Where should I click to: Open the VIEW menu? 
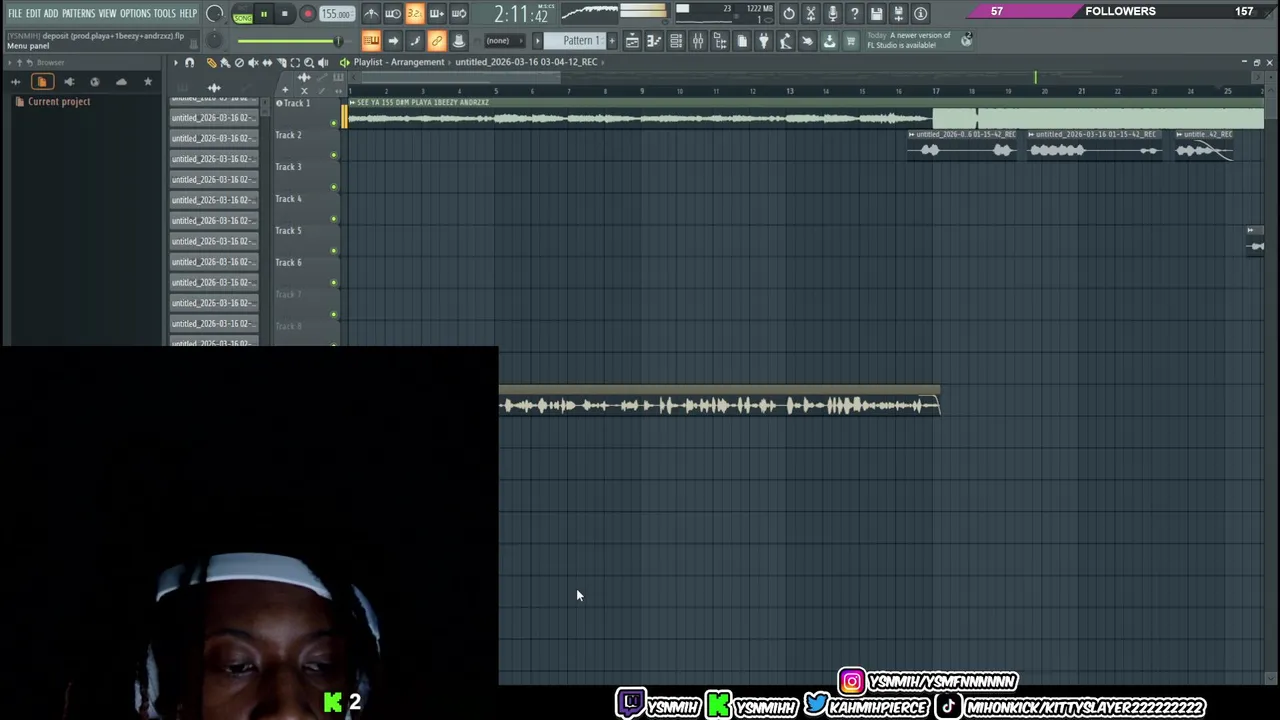tap(107, 13)
